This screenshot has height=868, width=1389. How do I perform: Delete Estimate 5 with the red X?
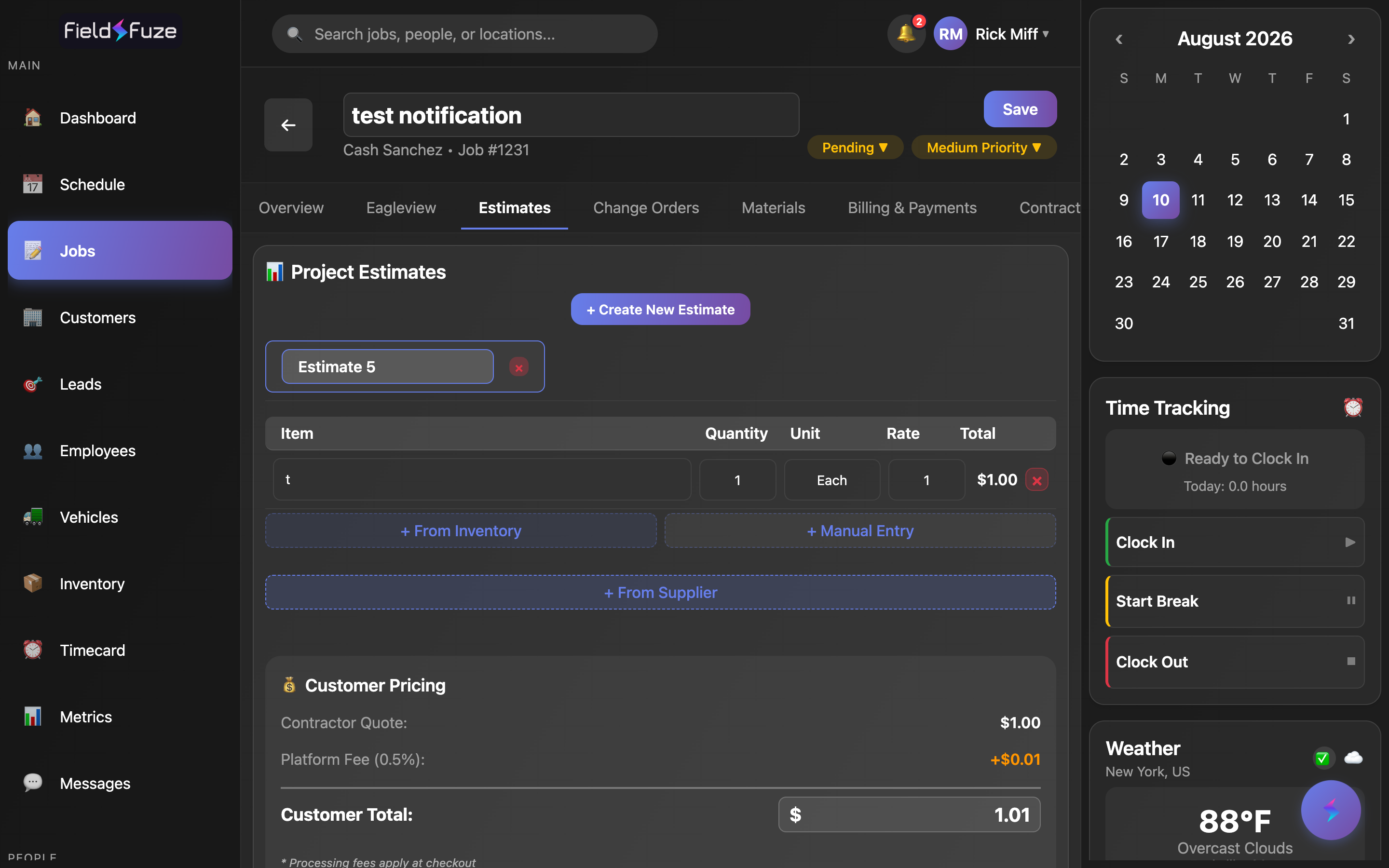(519, 367)
